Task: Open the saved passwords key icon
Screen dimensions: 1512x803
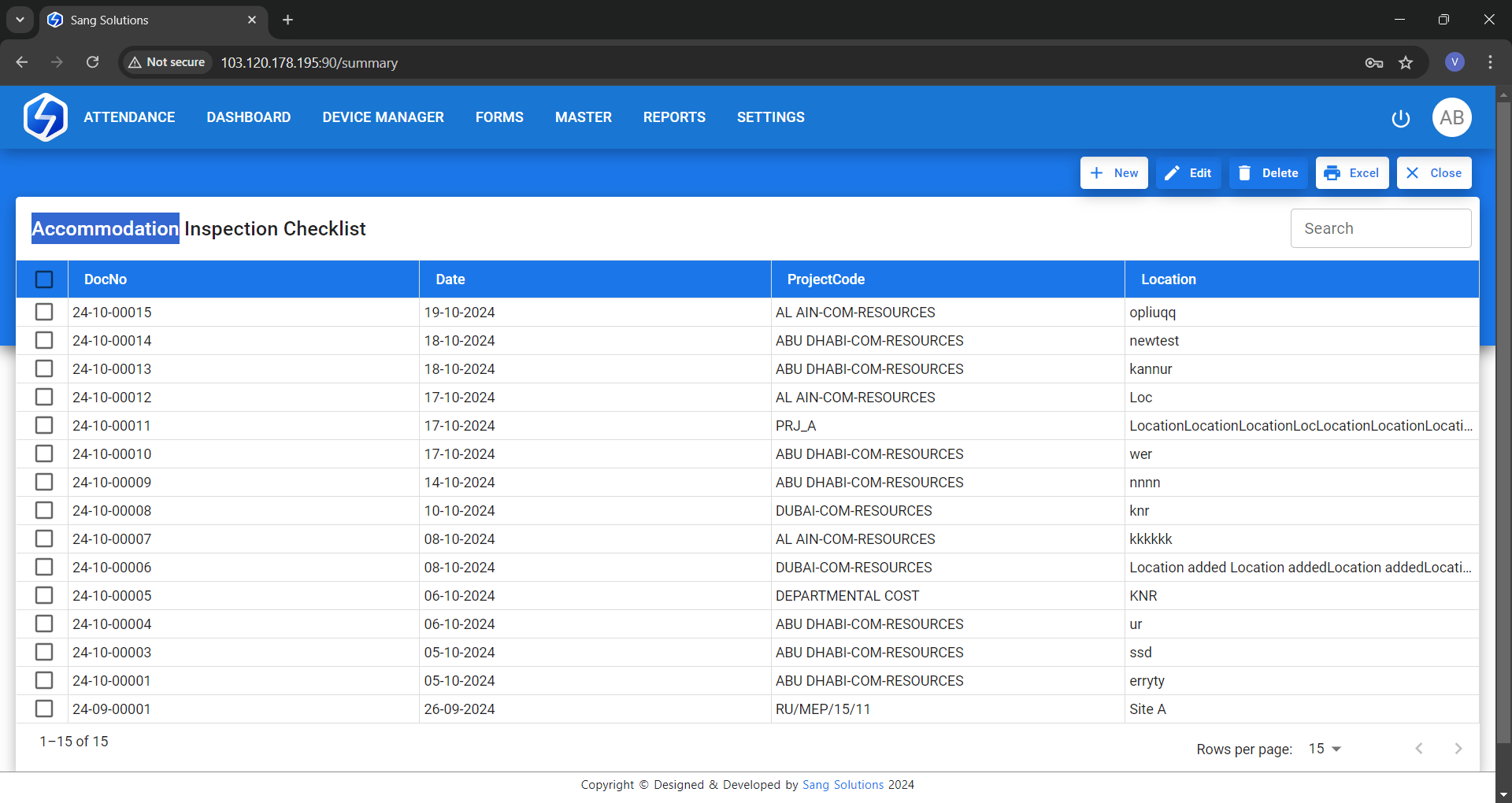Action: [1374, 62]
